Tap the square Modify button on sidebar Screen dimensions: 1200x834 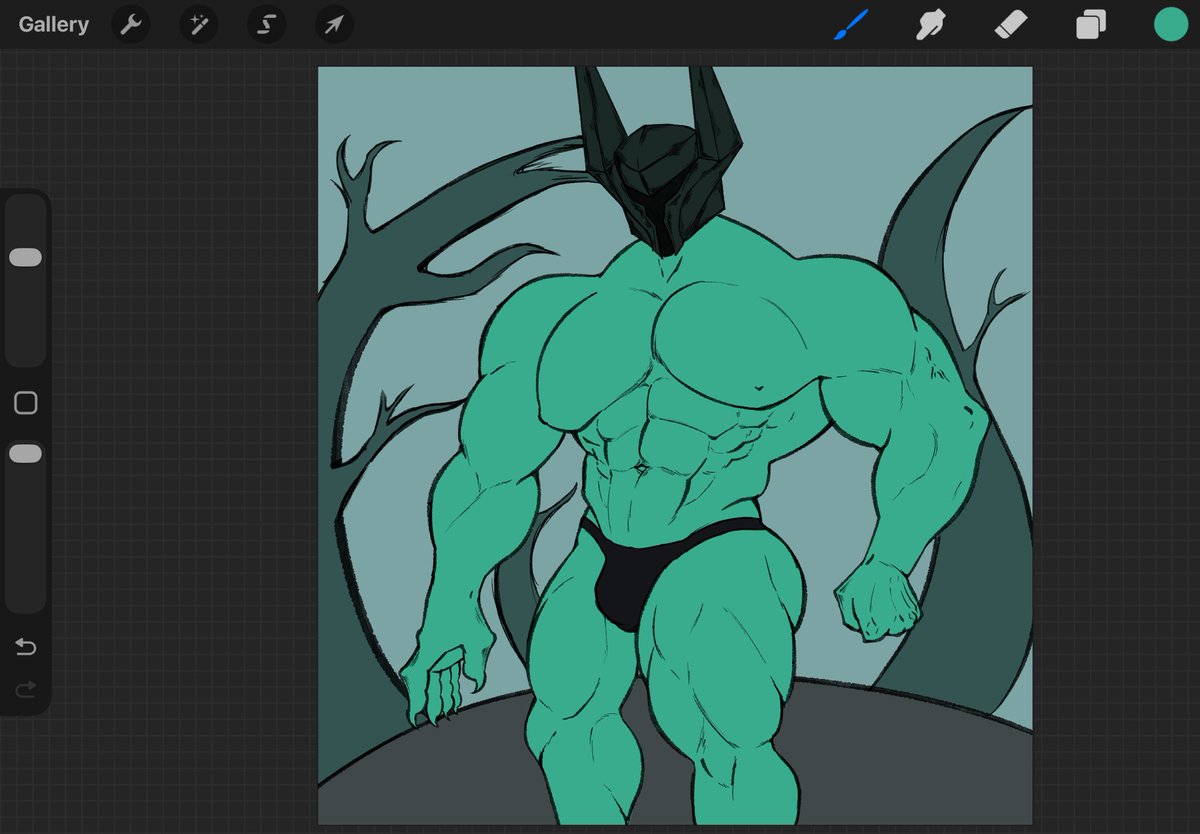click(x=26, y=403)
